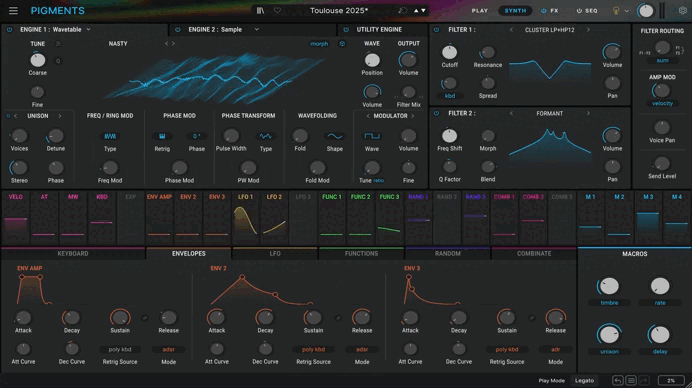
Task: Switch to the Random tab
Action: click(448, 254)
